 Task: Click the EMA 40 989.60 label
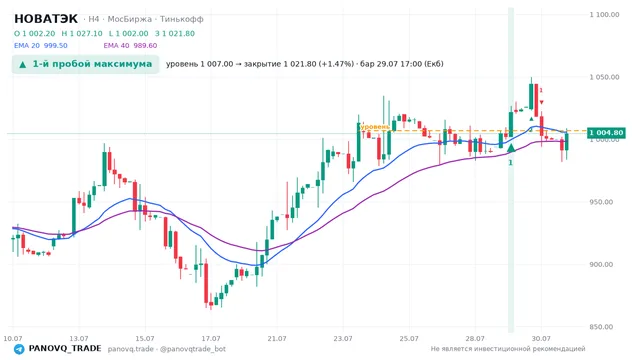pyautogui.click(x=130, y=45)
